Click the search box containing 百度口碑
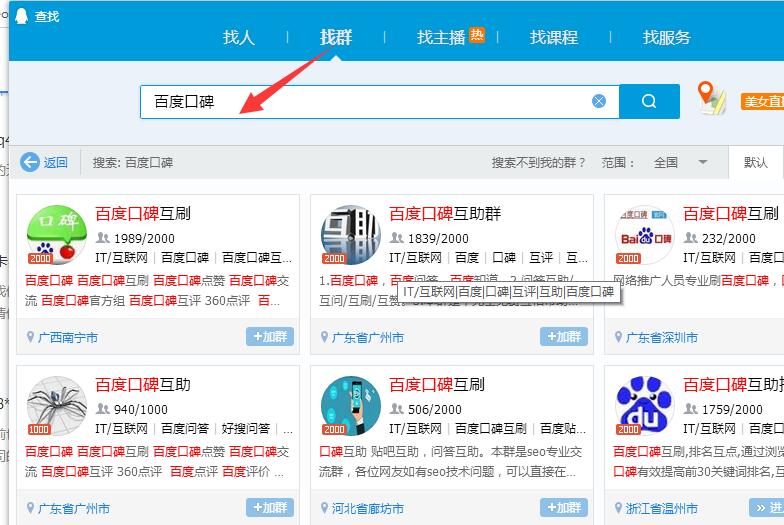Image resolution: width=784 pixels, height=525 pixels. click(x=380, y=102)
